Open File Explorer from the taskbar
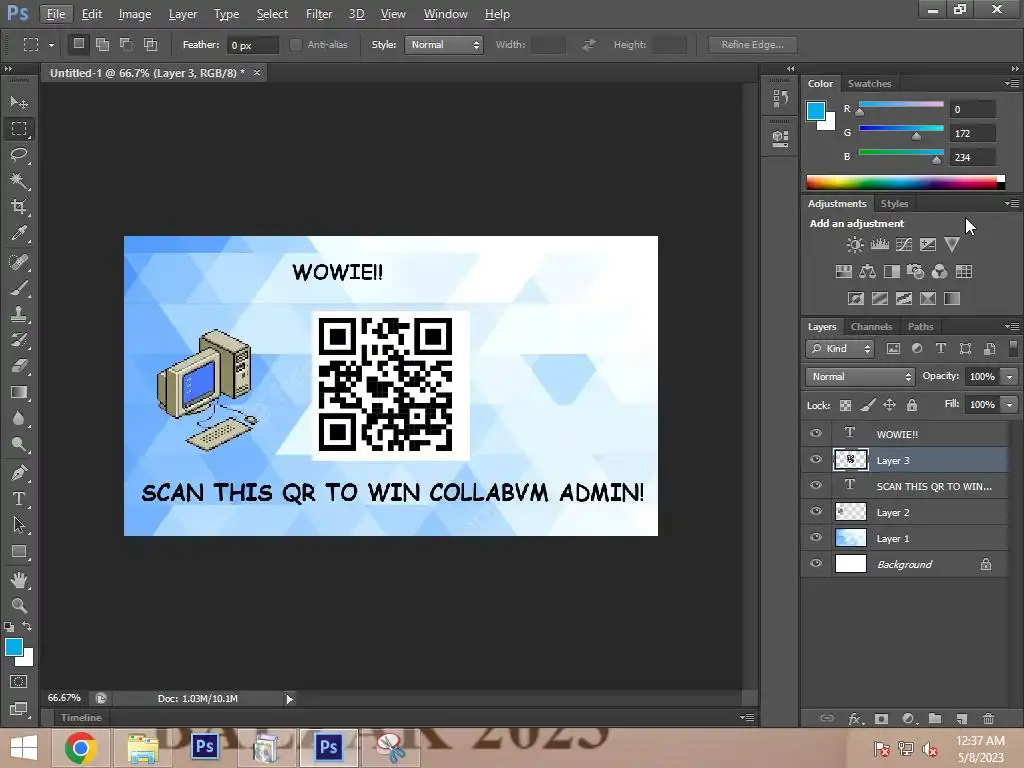Image resolution: width=1024 pixels, height=768 pixels. (x=142, y=748)
